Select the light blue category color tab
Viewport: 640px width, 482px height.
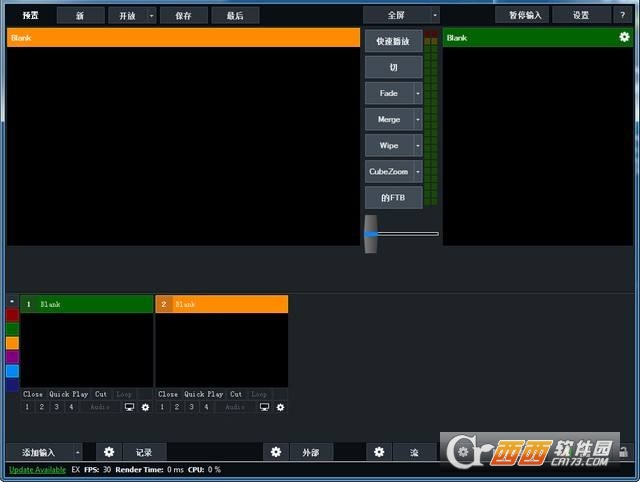12,371
